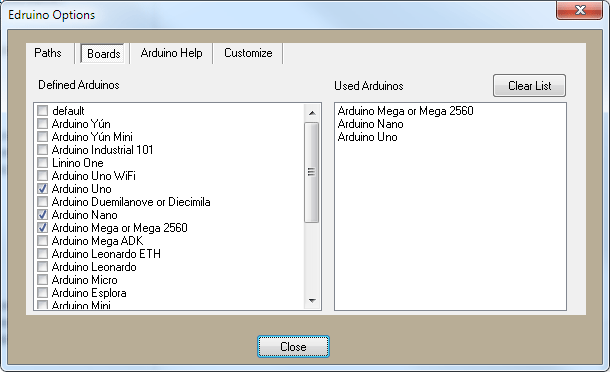Screen dimensions: 610x372
Task: Check the Arduino Yún checkbox
Action: tap(42, 124)
